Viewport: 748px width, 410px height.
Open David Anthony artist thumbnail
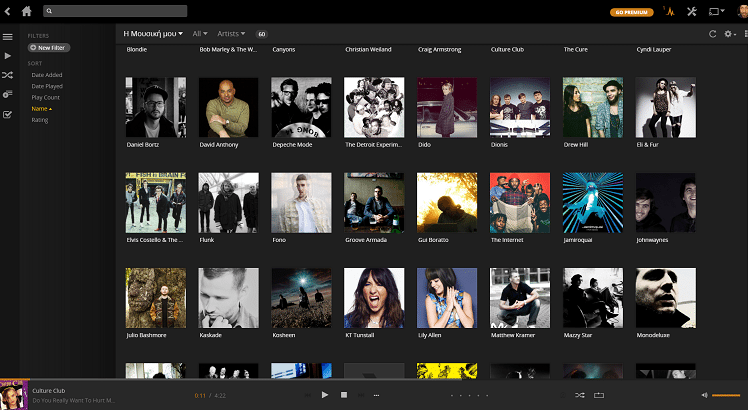(229, 107)
